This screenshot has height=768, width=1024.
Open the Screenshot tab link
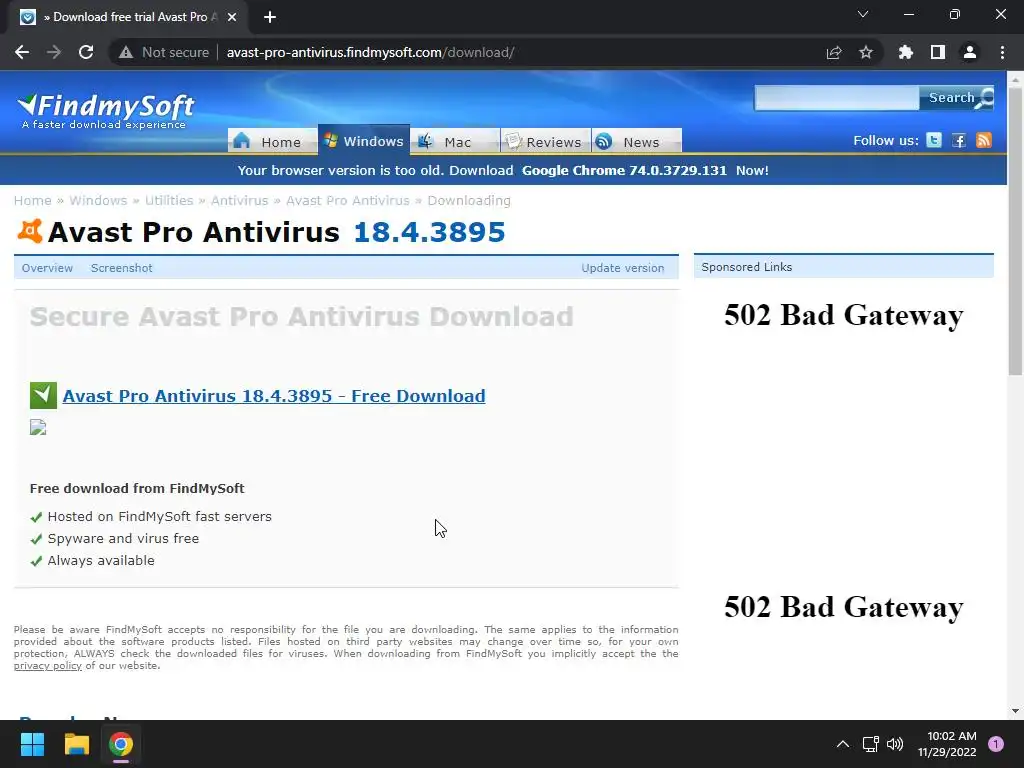coord(121,268)
